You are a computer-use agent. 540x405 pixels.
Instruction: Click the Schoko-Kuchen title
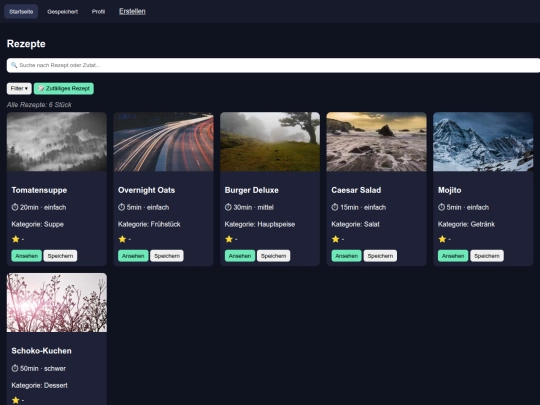(x=42, y=351)
